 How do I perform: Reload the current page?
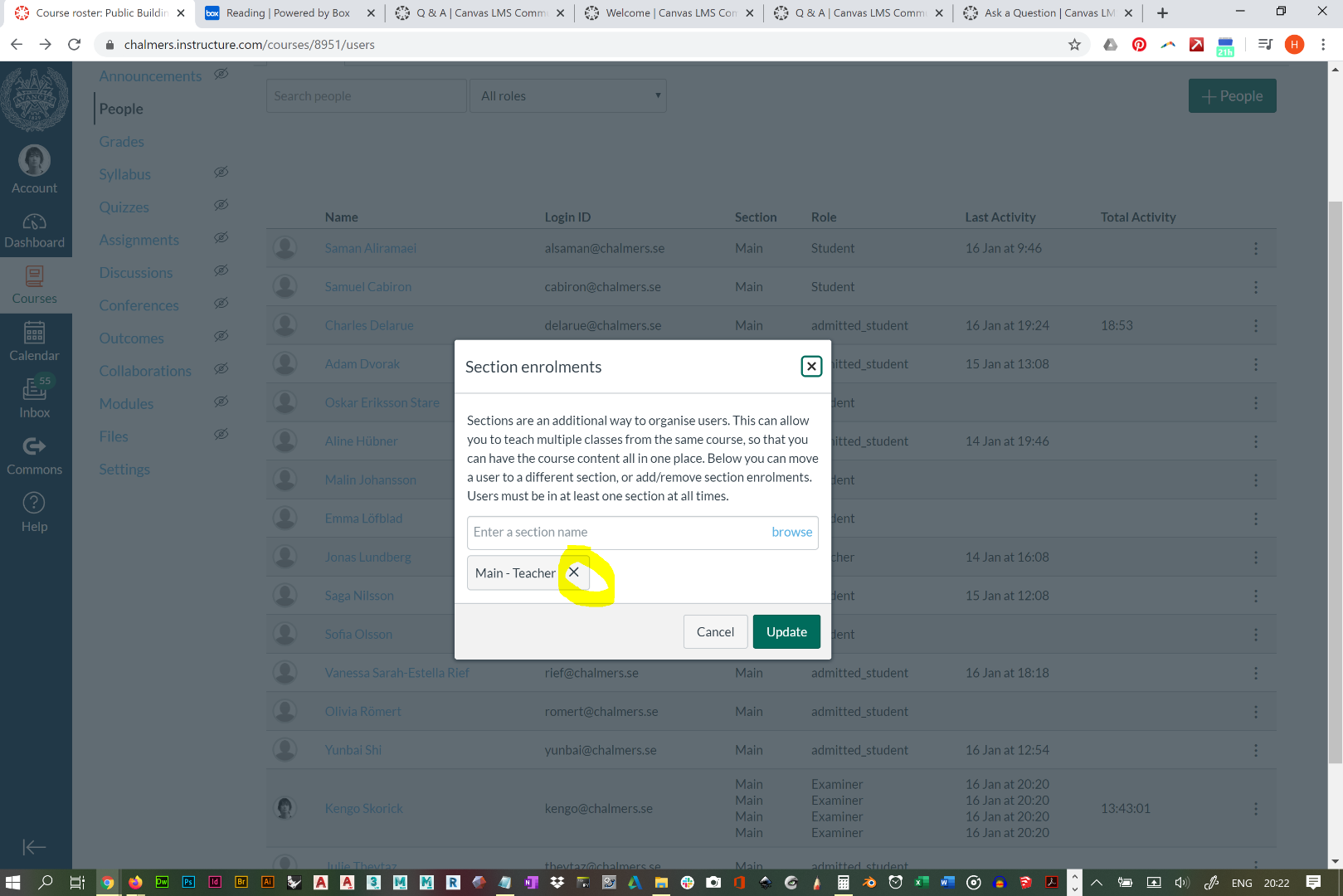75,45
